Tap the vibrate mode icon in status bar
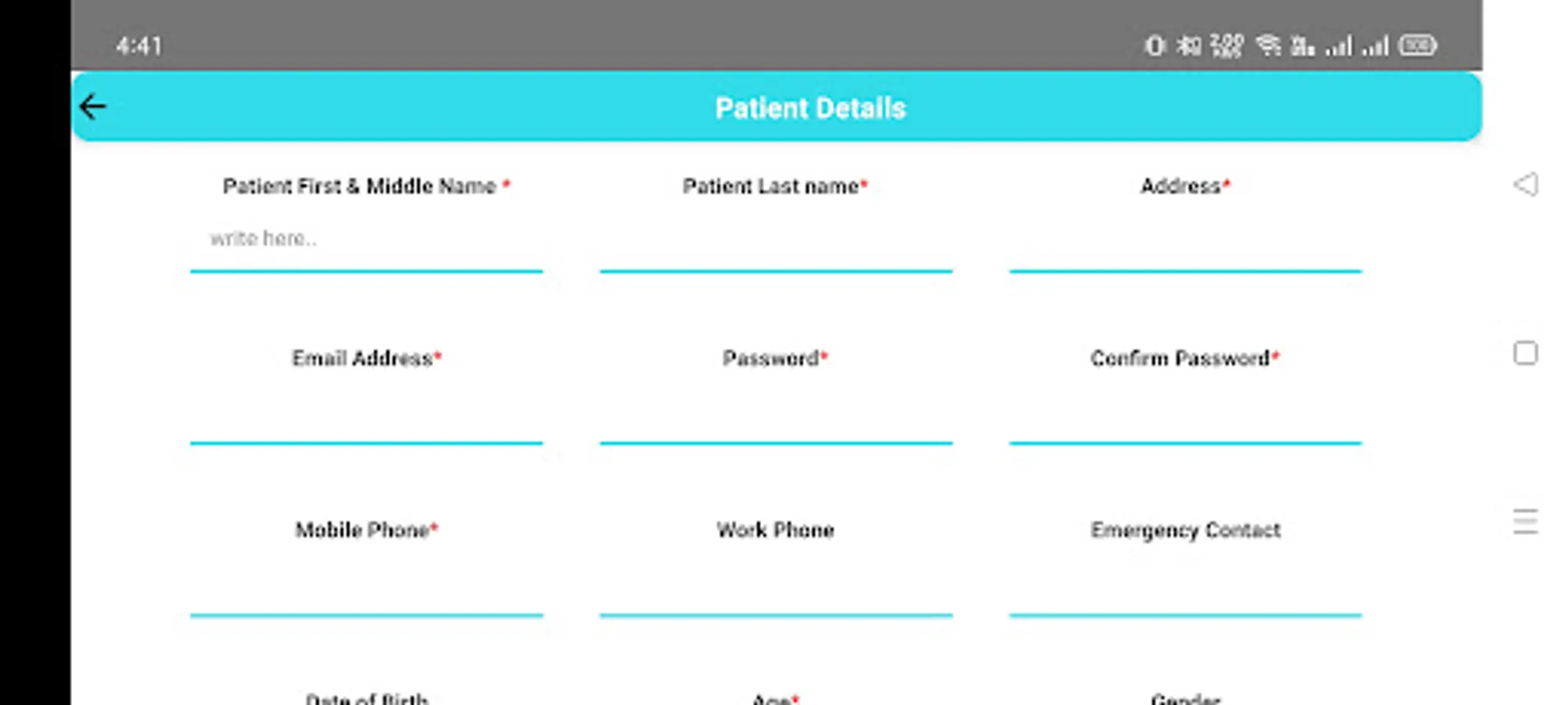1568x705 pixels. (x=1155, y=46)
